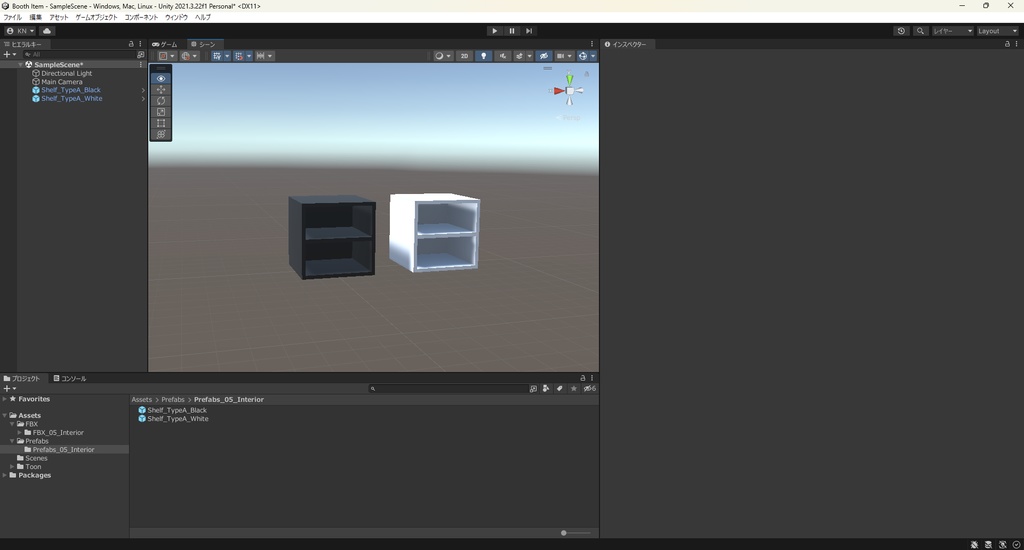Select the Scale tool in scene overlay
1024x550 pixels.
(161, 112)
